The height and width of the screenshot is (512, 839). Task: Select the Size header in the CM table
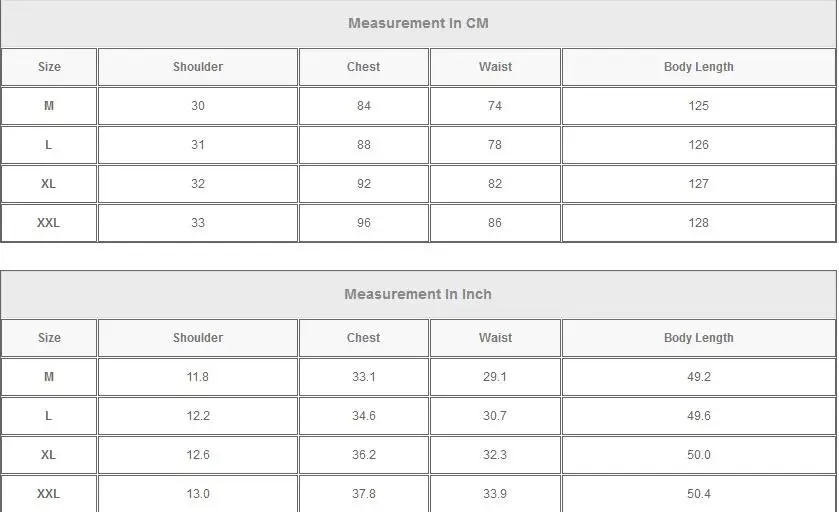49,67
